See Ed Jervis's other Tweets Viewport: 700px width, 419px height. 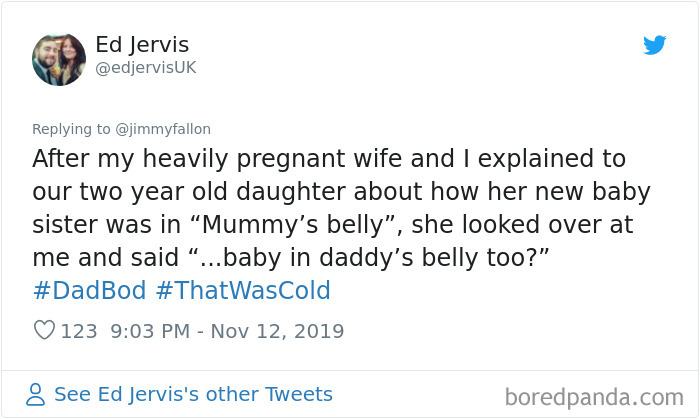click(x=193, y=394)
